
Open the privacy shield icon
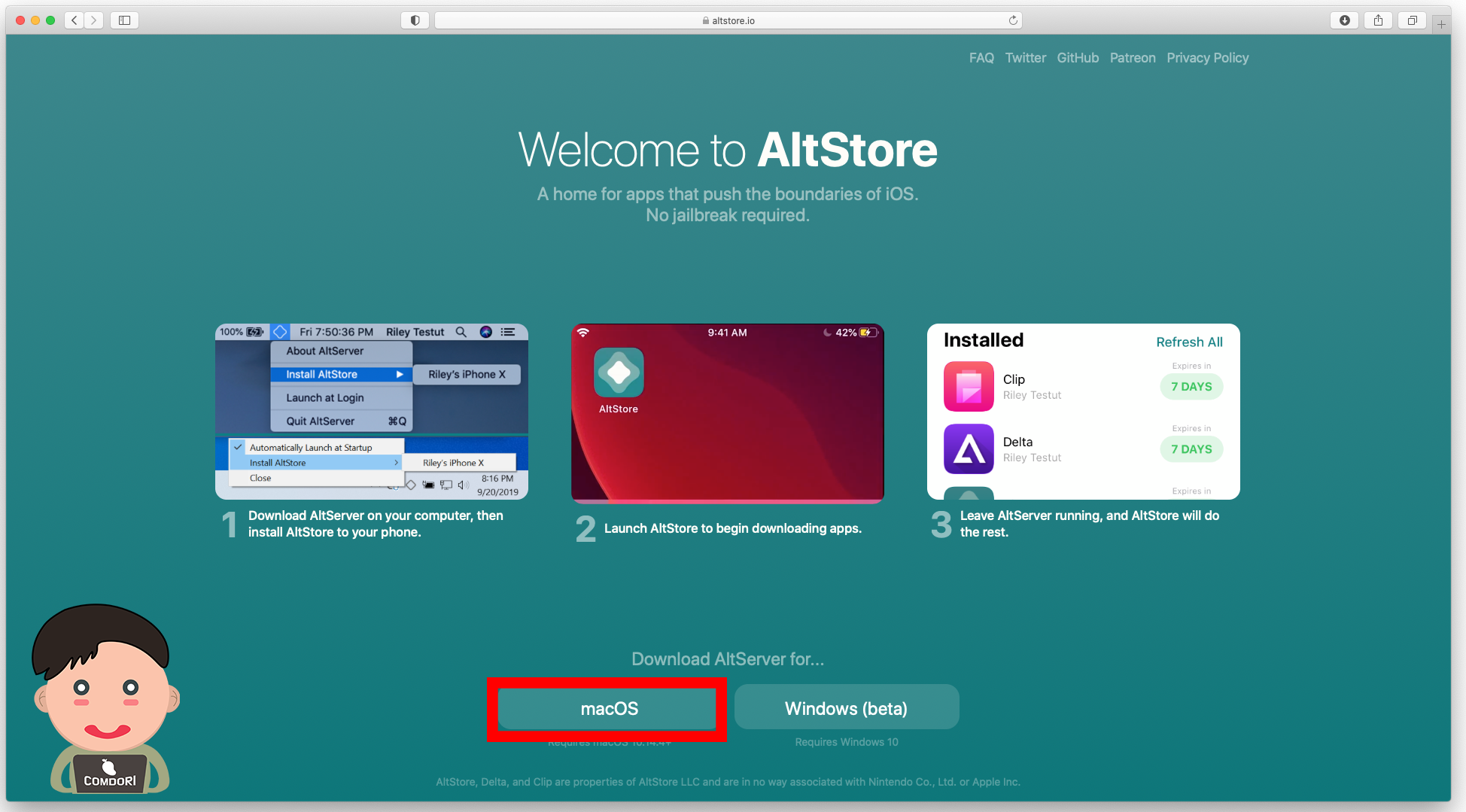click(x=415, y=20)
